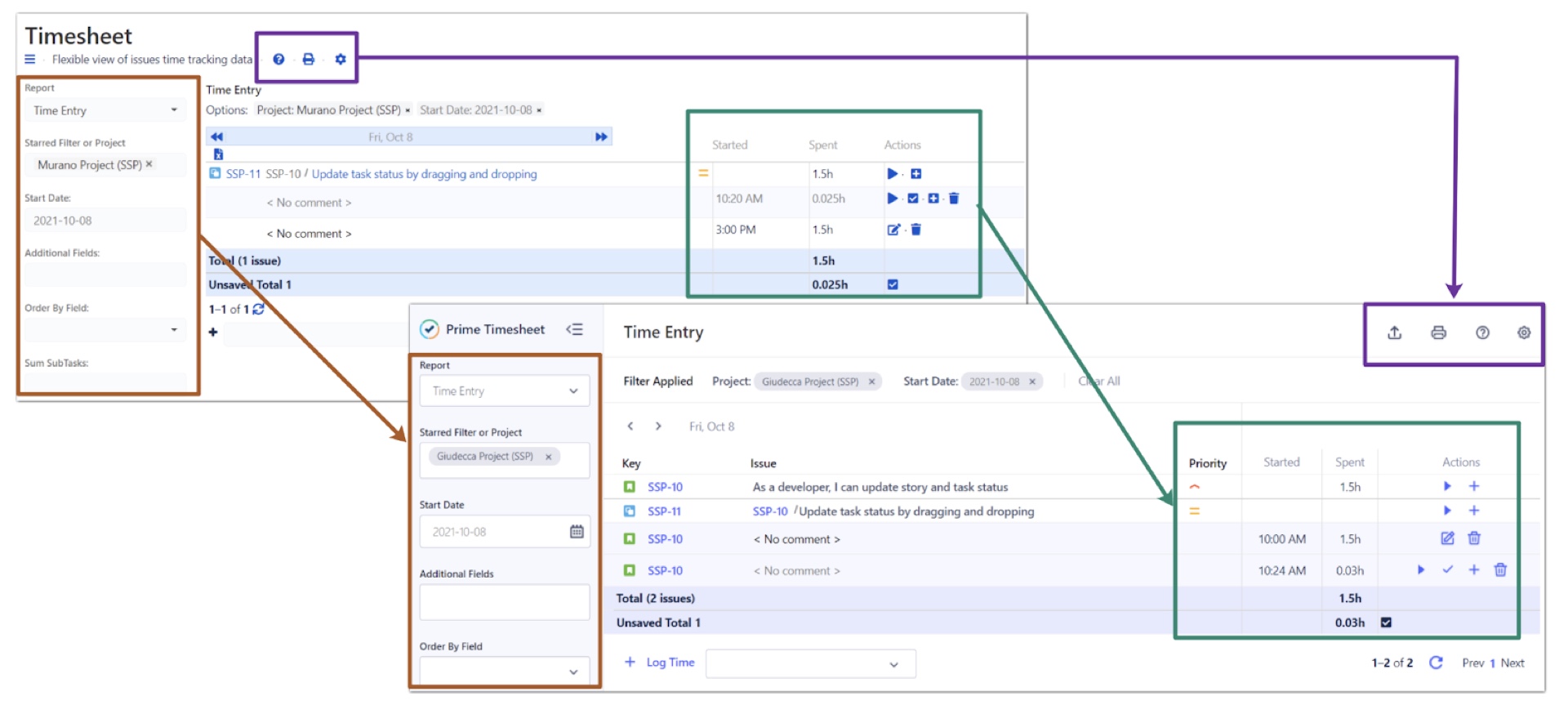Open Order By Field dropdown in old Timesheet
This screenshot has width=1568, height=714.
105,330
